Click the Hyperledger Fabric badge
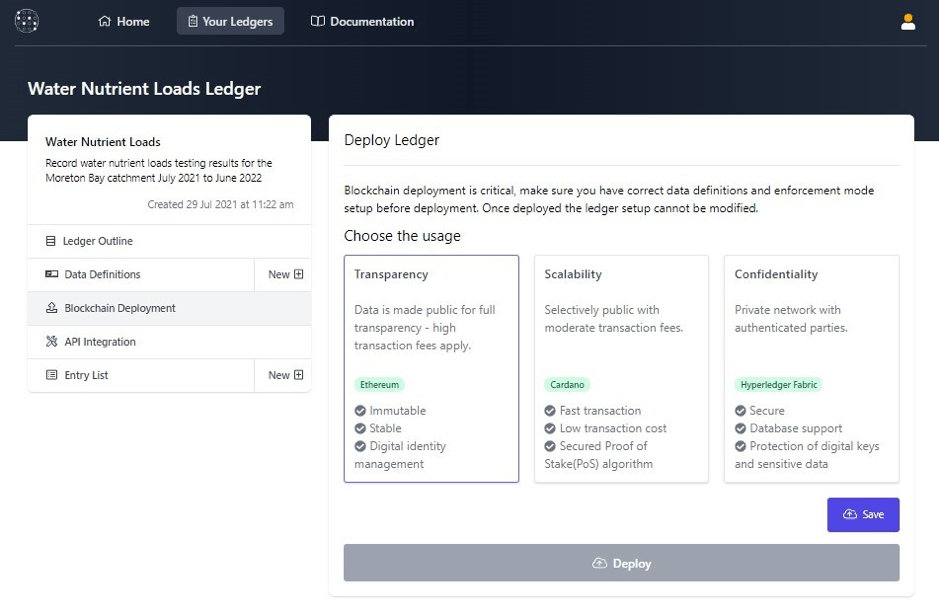This screenshot has width=939, height=616. point(779,385)
